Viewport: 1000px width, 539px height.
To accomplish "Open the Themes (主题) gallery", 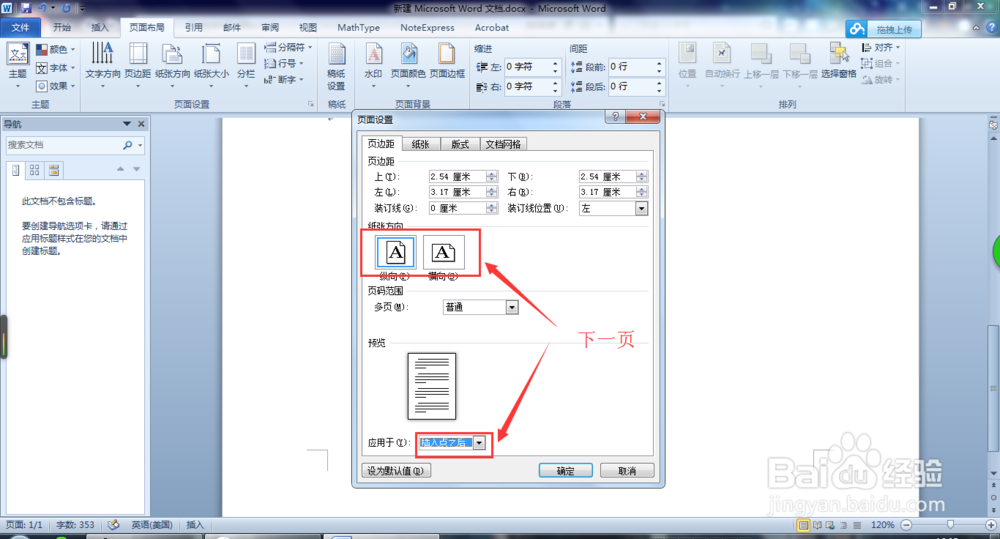I will point(17,65).
